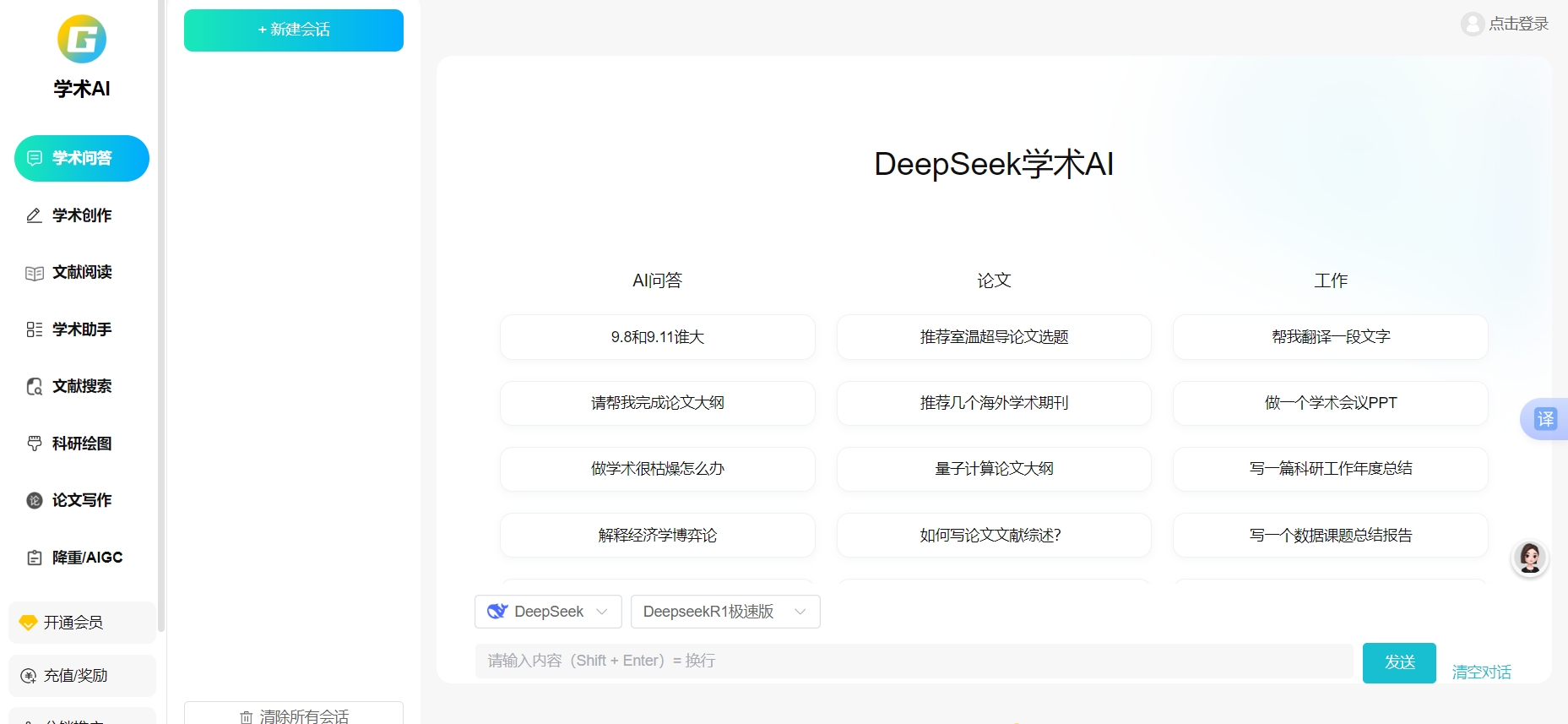
Task: Click the 开通会员 diamond icon
Action: pyautogui.click(x=28, y=623)
